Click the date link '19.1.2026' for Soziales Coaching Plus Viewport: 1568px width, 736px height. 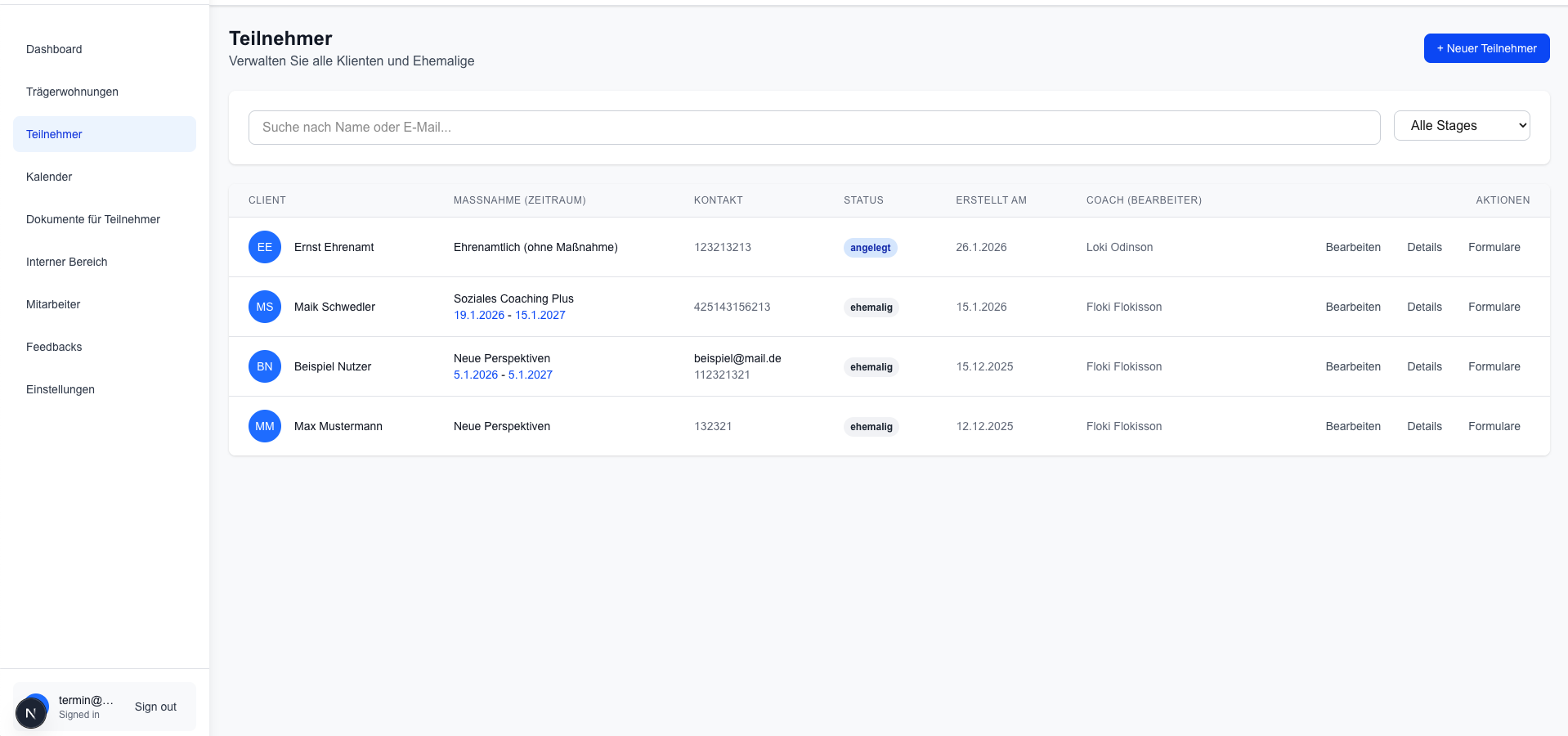(x=479, y=315)
